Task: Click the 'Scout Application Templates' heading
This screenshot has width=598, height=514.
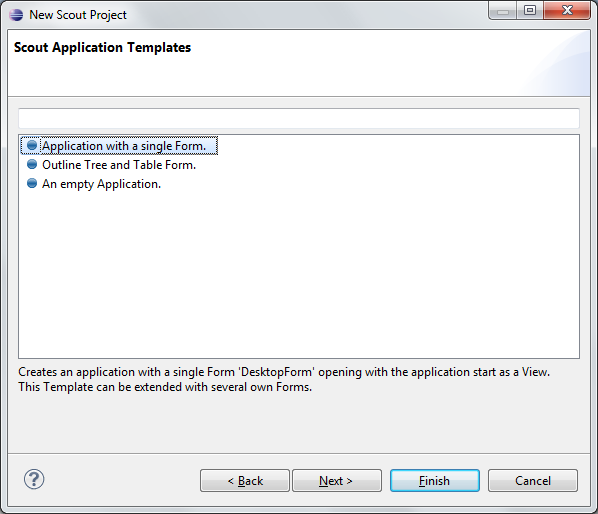Action: pyautogui.click(x=102, y=47)
